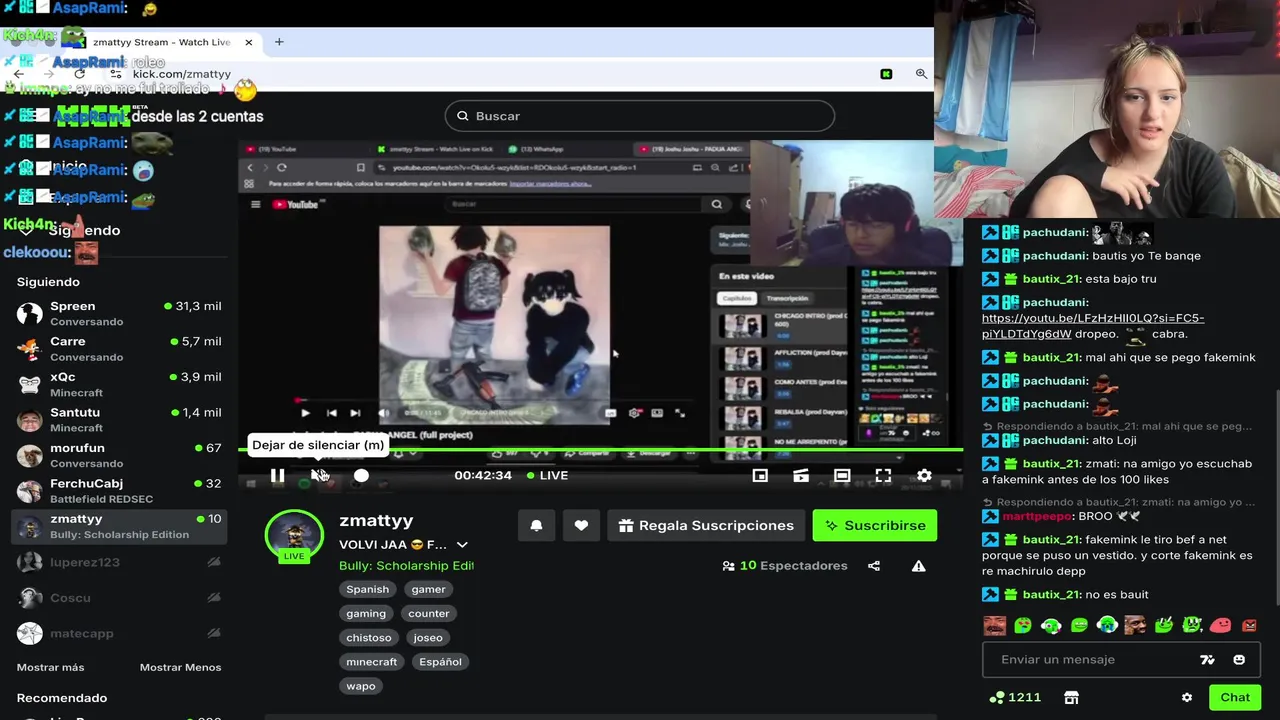
Task: Enable picture-in-picture mini player
Action: tap(760, 476)
